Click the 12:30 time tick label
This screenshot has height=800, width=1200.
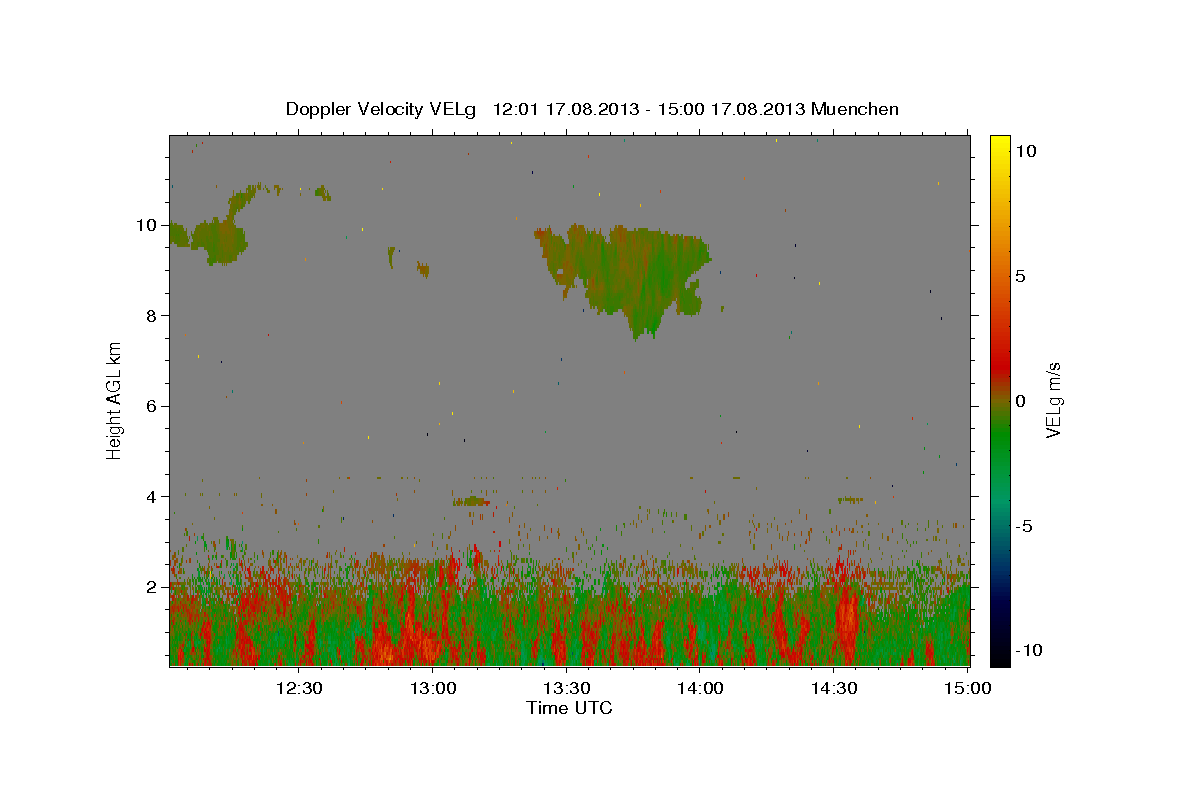299,688
